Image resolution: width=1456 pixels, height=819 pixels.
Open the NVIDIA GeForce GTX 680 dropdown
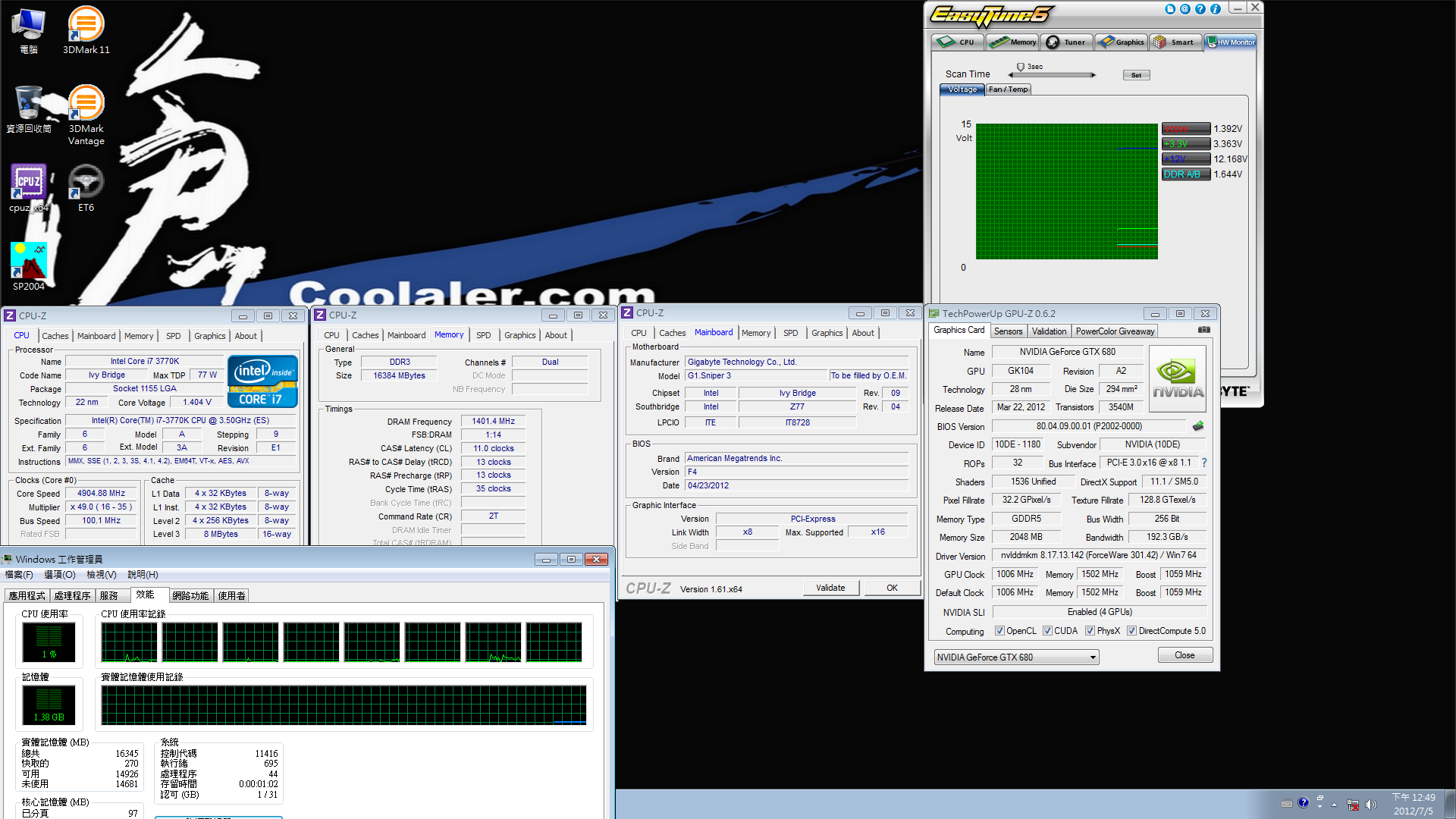(1016, 657)
